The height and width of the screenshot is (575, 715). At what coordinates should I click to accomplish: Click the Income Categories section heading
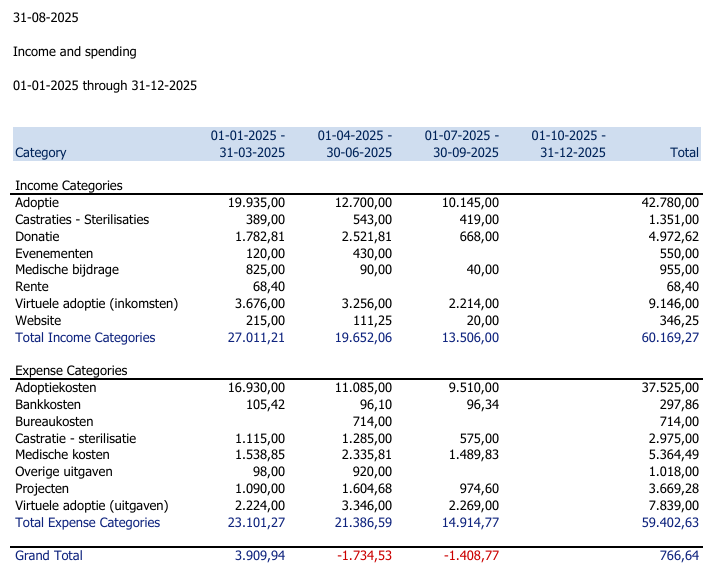pyautogui.click(x=69, y=186)
